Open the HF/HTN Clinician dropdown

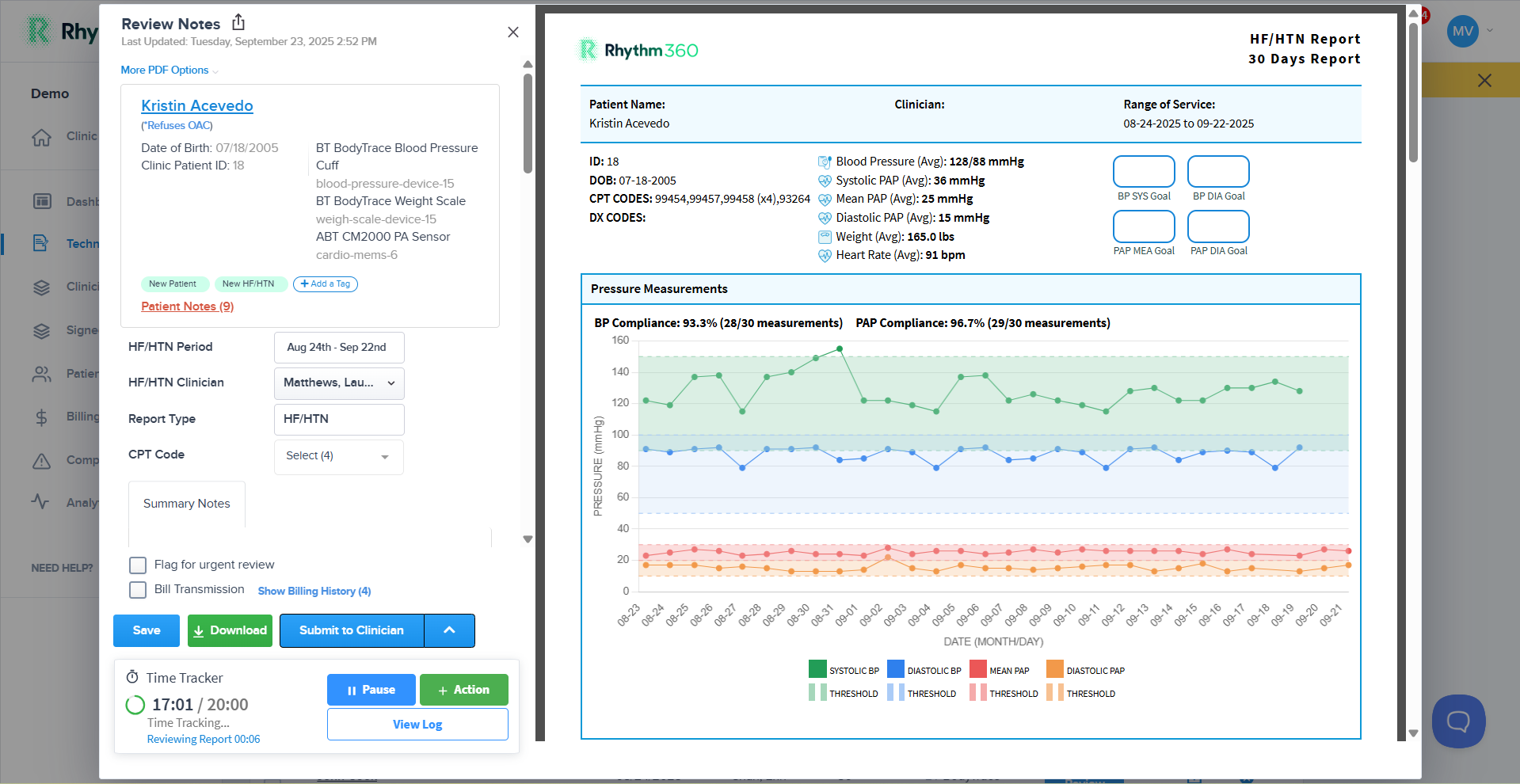click(x=339, y=382)
